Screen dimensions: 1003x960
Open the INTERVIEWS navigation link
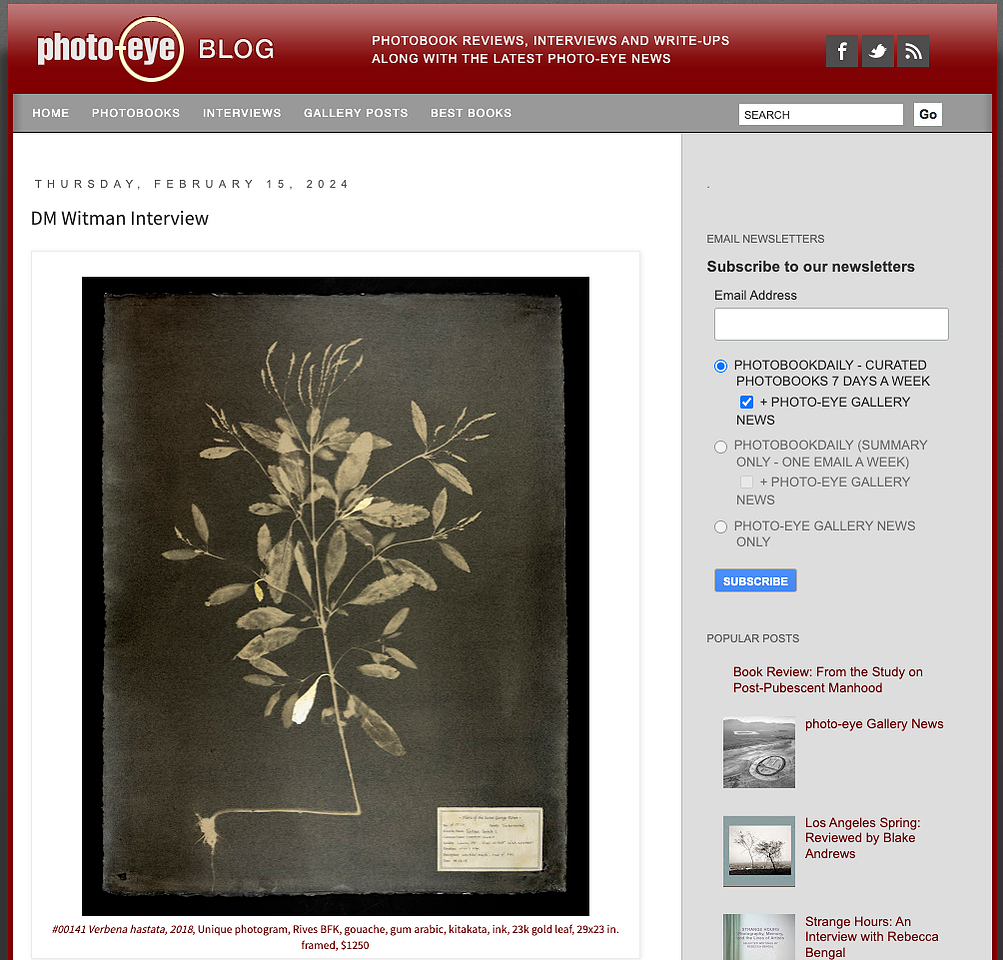pyautogui.click(x=242, y=113)
